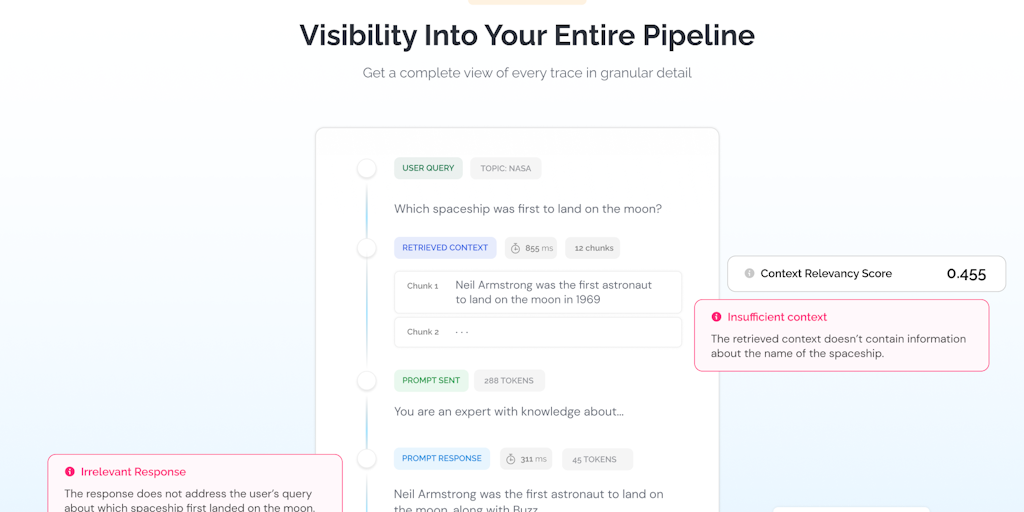Click the stopwatch icon beside 311 ms
1024x512 pixels.
click(511, 459)
